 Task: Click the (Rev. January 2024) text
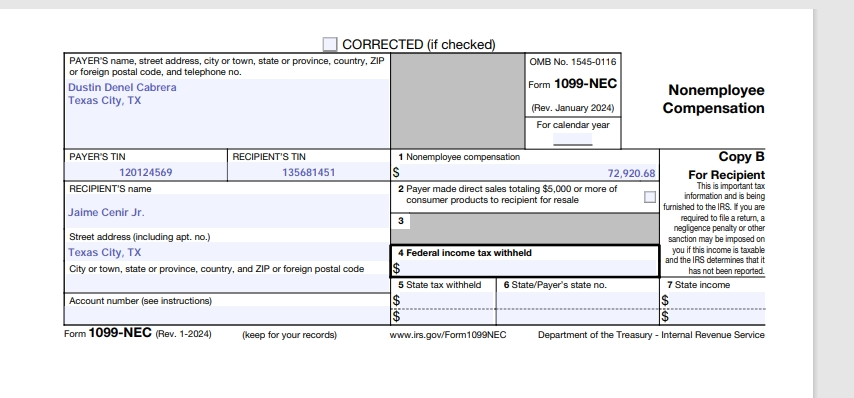click(572, 108)
